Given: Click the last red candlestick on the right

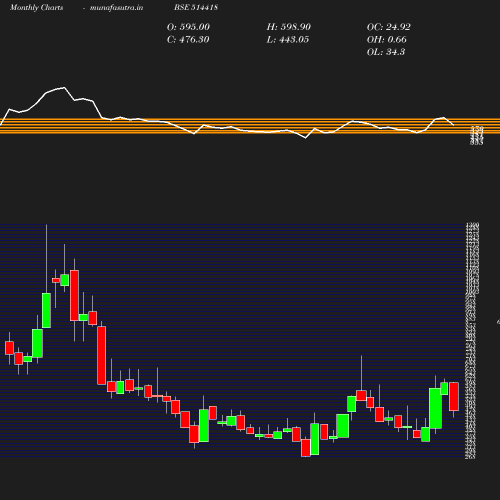Looking at the screenshot, I should [454, 396].
